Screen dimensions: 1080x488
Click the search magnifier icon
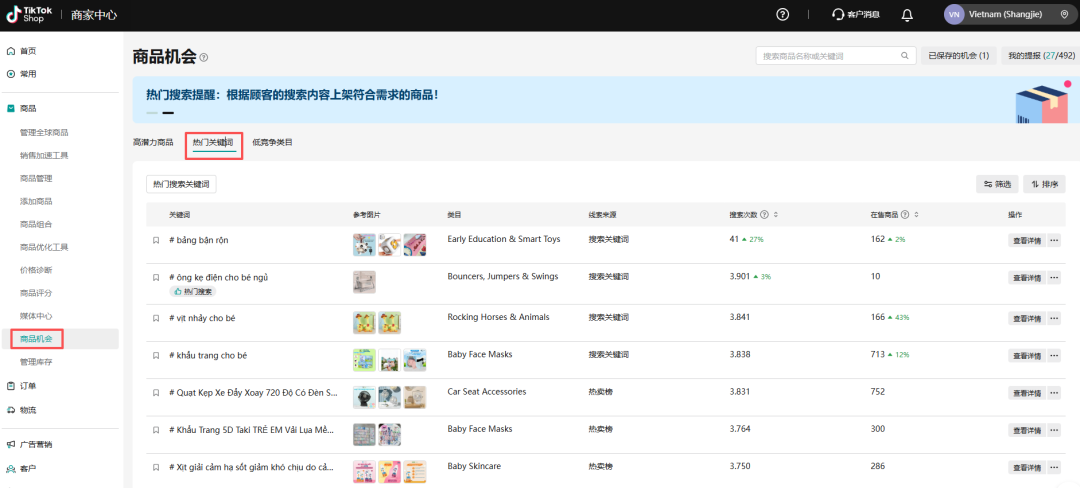pyautogui.click(x=905, y=56)
